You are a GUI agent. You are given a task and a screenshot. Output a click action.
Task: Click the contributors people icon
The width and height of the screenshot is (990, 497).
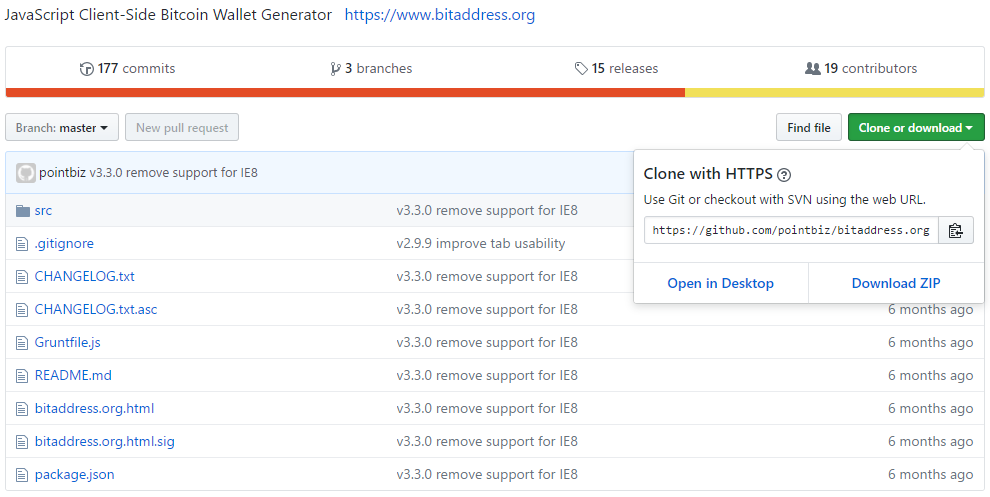pos(813,68)
